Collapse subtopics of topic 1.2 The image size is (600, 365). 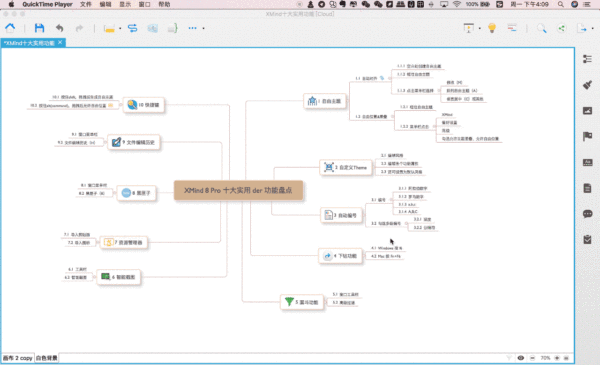pyautogui.click(x=392, y=116)
